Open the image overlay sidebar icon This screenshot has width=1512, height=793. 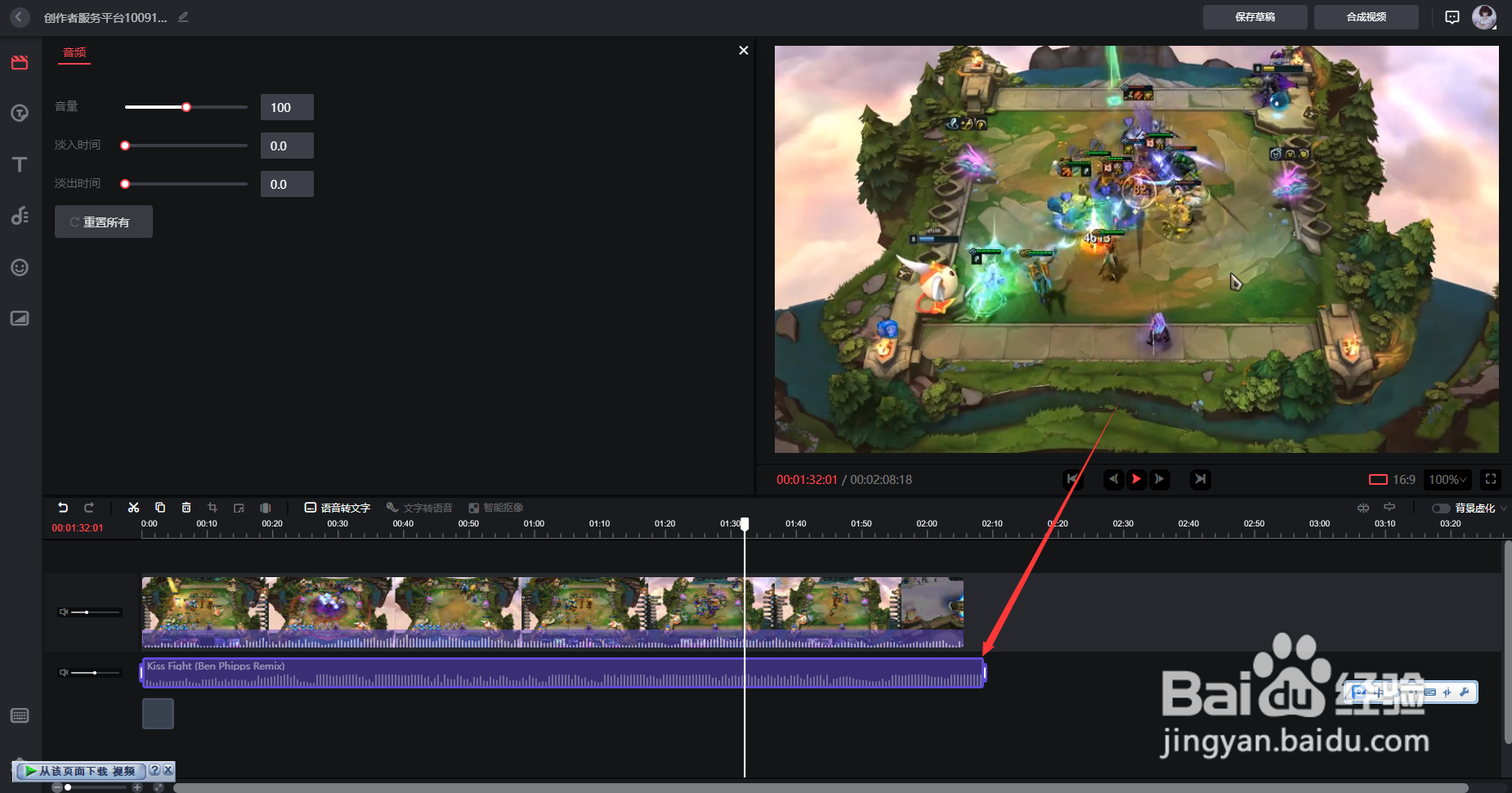coord(20,318)
